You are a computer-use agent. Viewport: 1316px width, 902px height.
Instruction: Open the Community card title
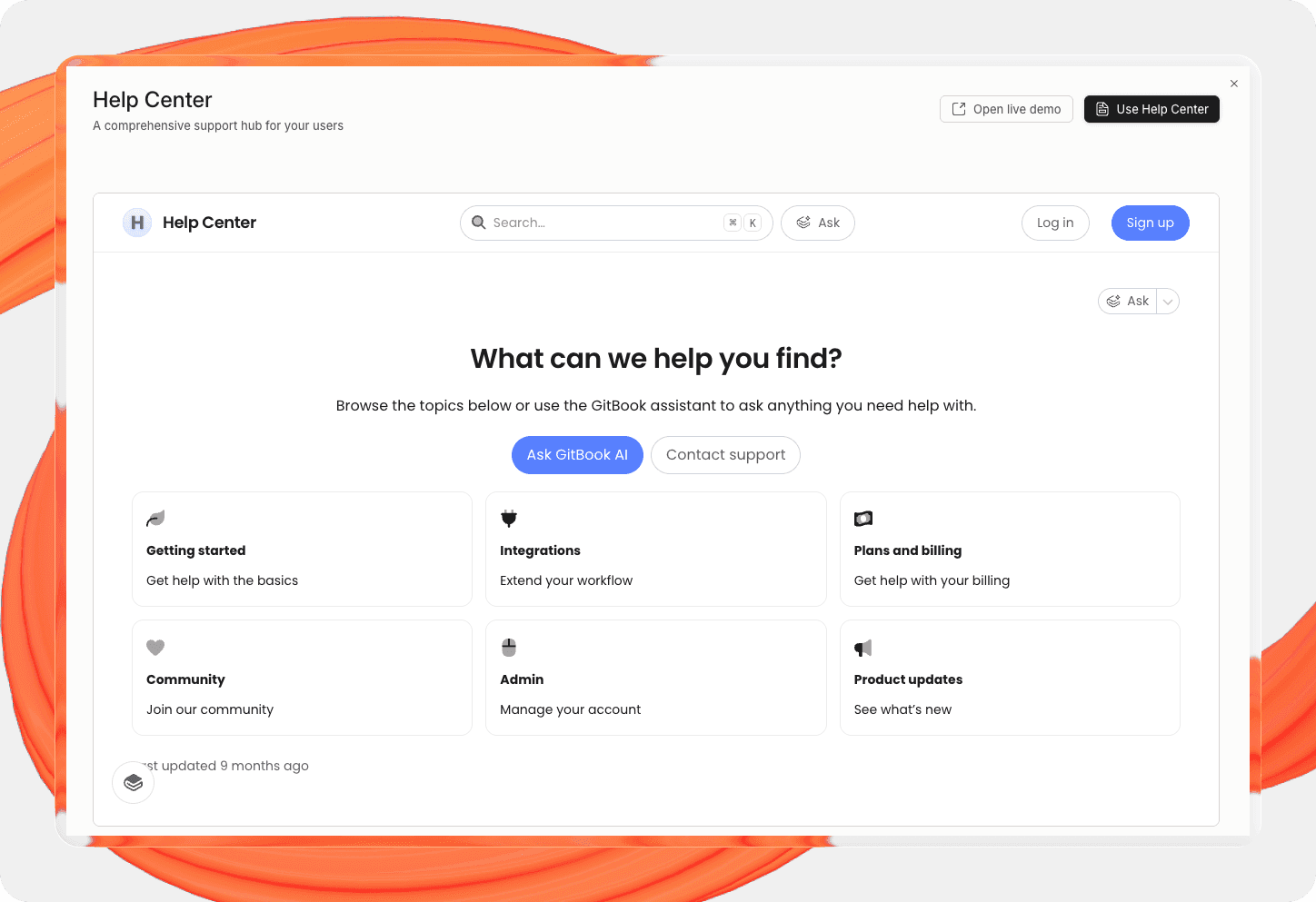coord(185,679)
